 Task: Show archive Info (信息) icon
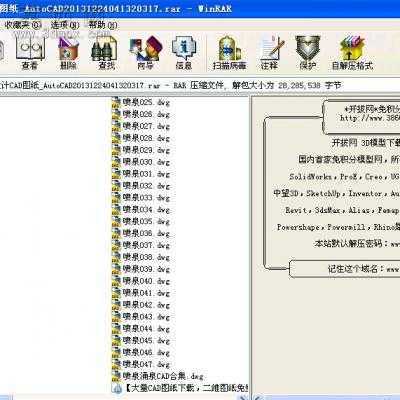pyautogui.click(x=184, y=53)
